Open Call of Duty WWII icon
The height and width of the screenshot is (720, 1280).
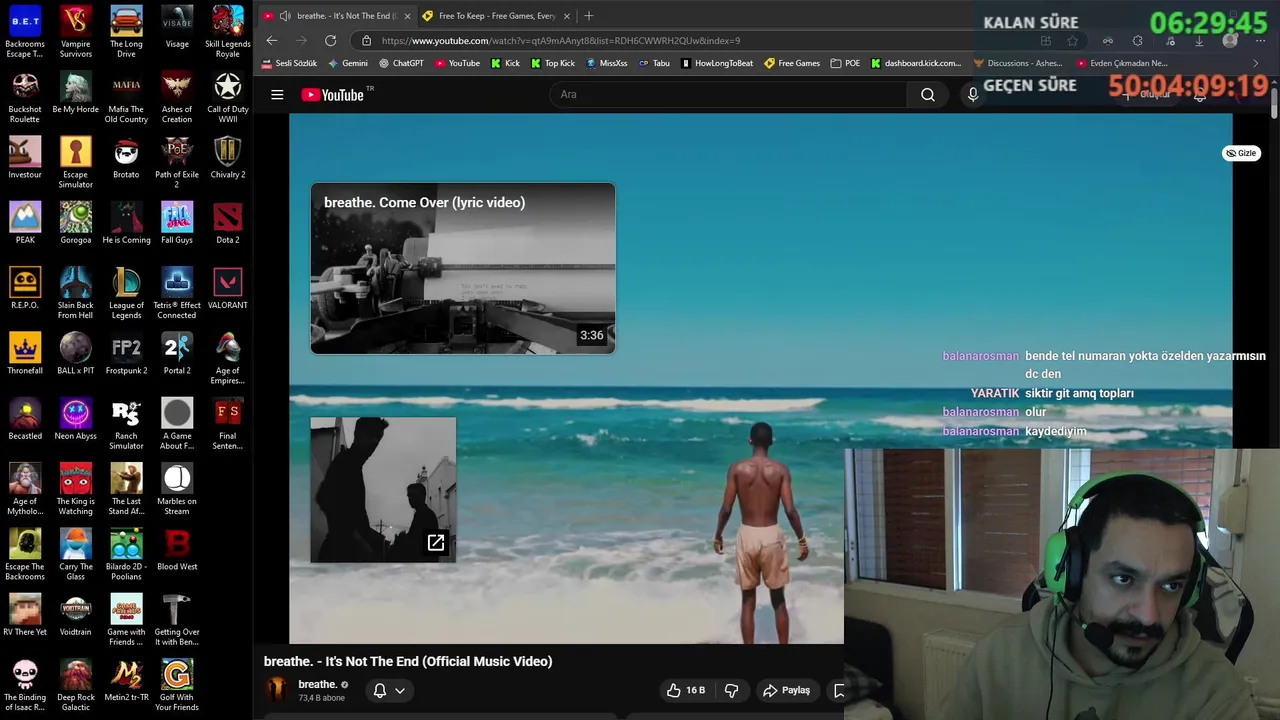point(228,97)
